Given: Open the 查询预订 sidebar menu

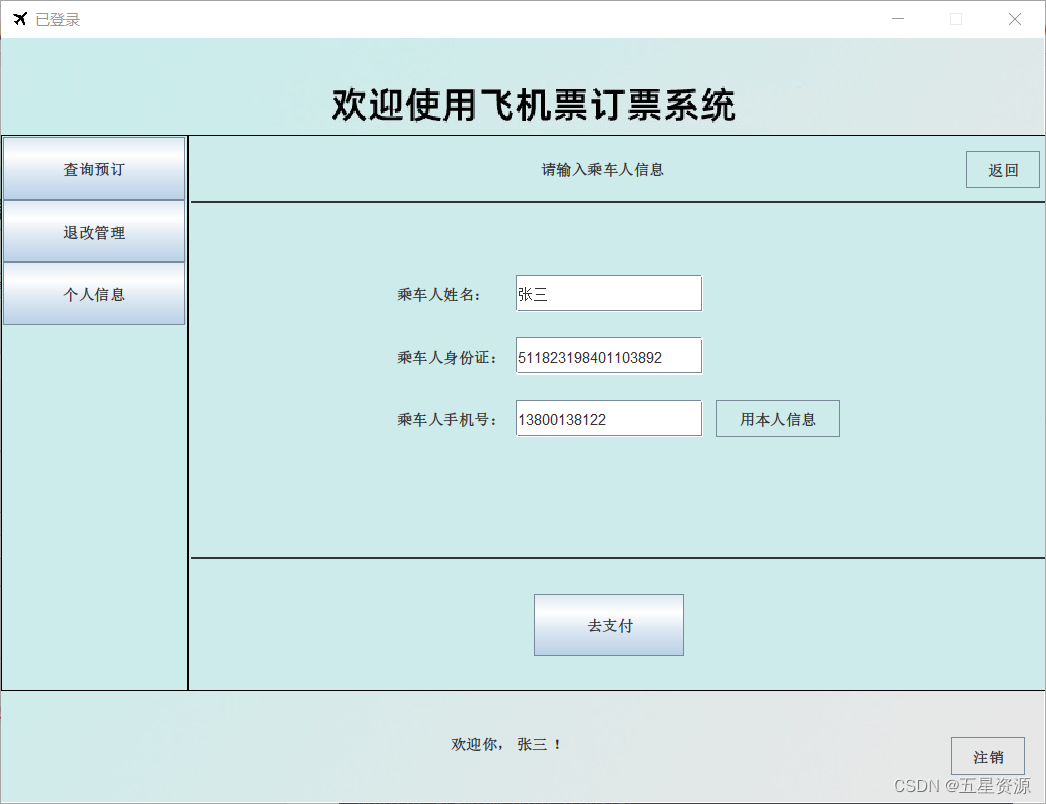Looking at the screenshot, I should point(94,169).
